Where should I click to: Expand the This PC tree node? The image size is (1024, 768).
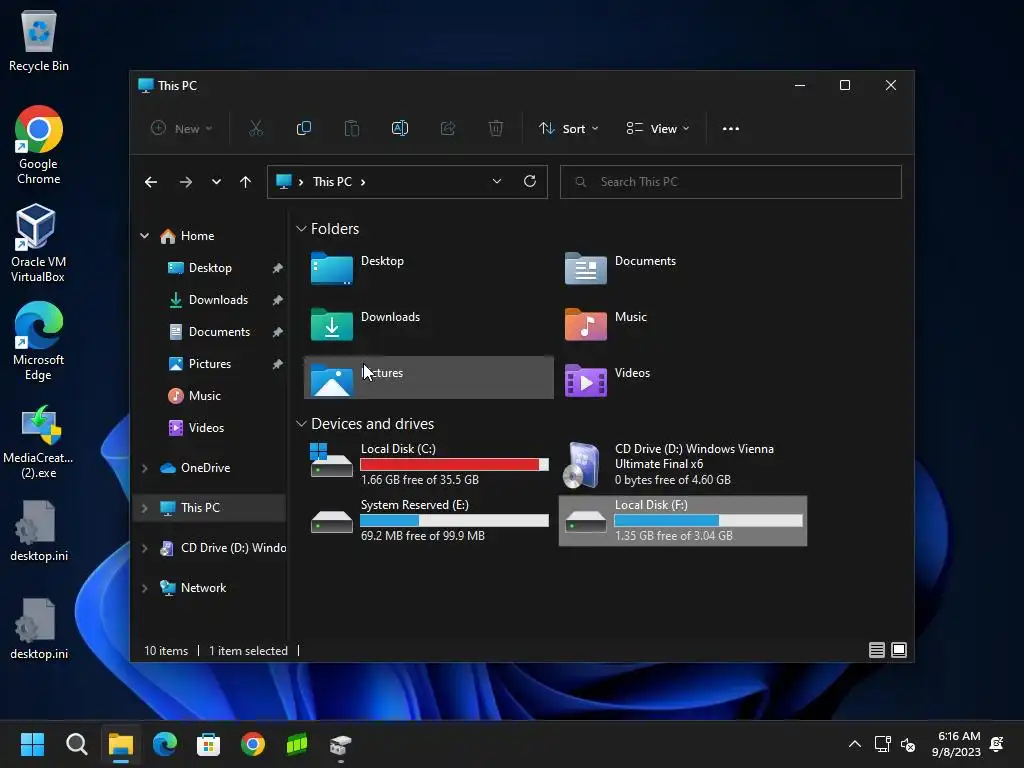click(x=144, y=507)
